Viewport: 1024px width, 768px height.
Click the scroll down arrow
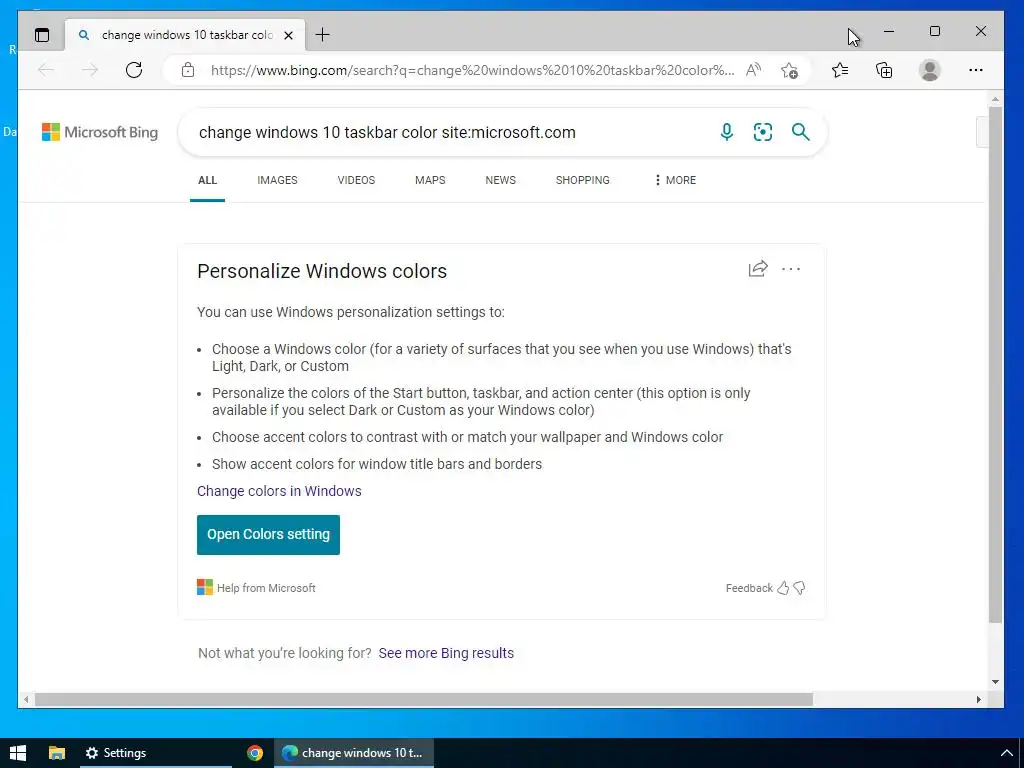[995, 682]
